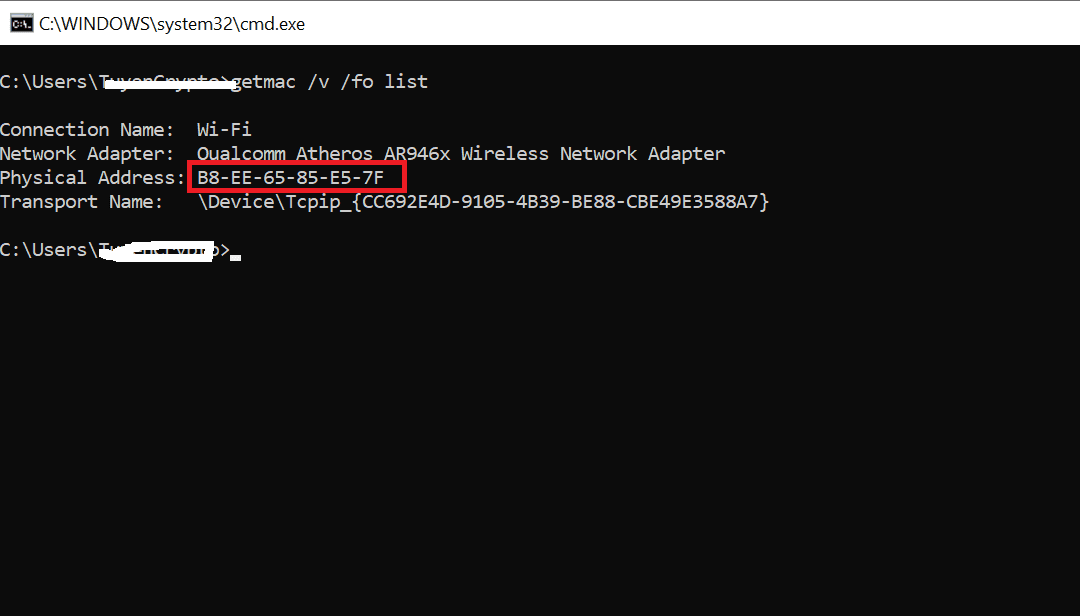Click the \Device\Tcpip transport name value

click(483, 202)
